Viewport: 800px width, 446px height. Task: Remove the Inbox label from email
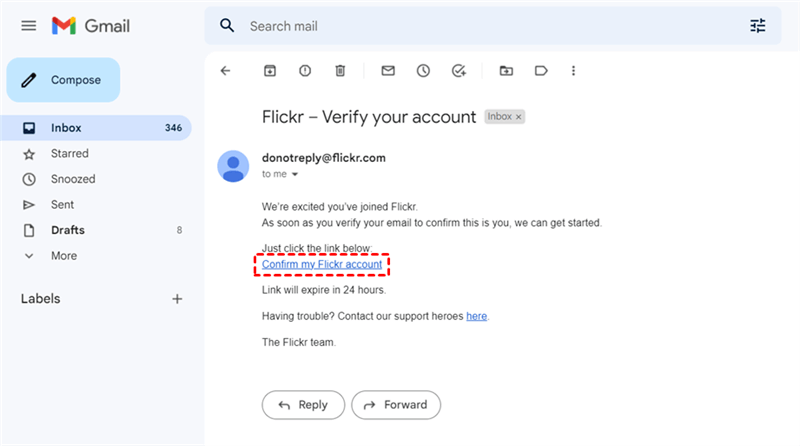(x=519, y=117)
